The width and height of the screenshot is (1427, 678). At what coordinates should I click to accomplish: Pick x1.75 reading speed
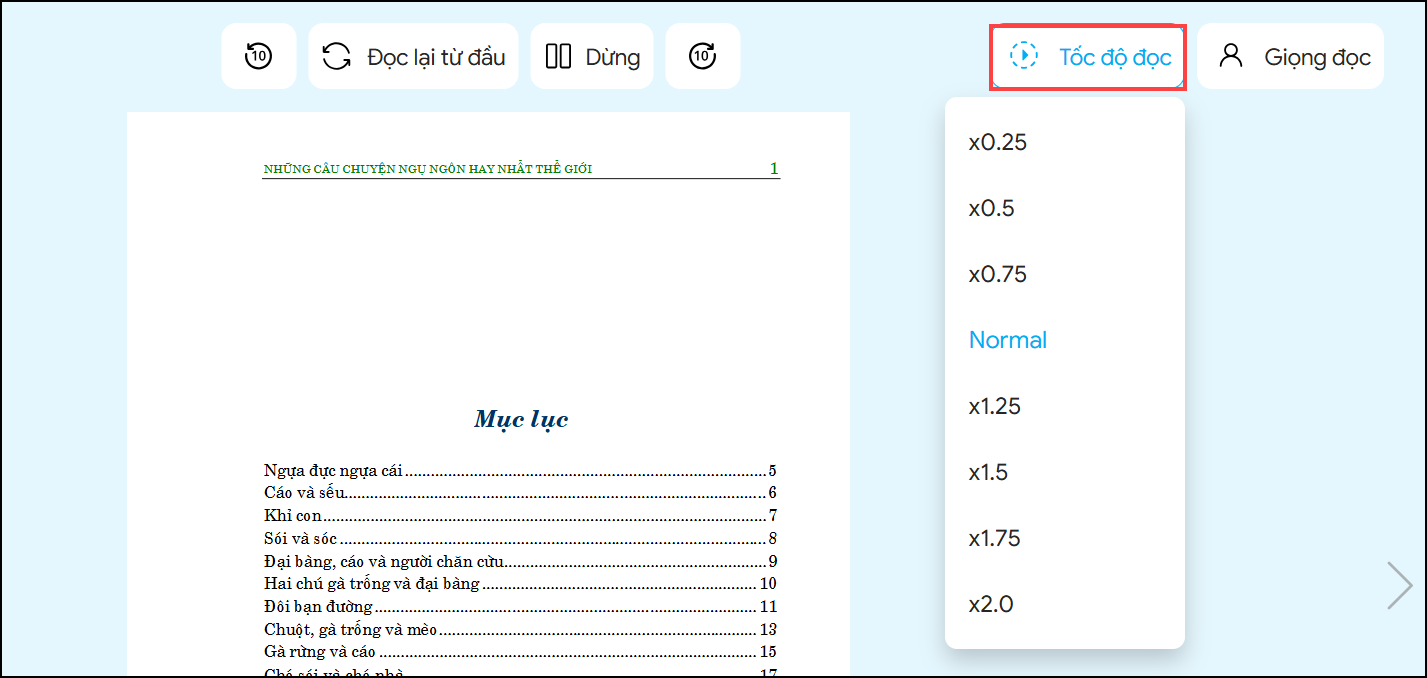point(995,538)
